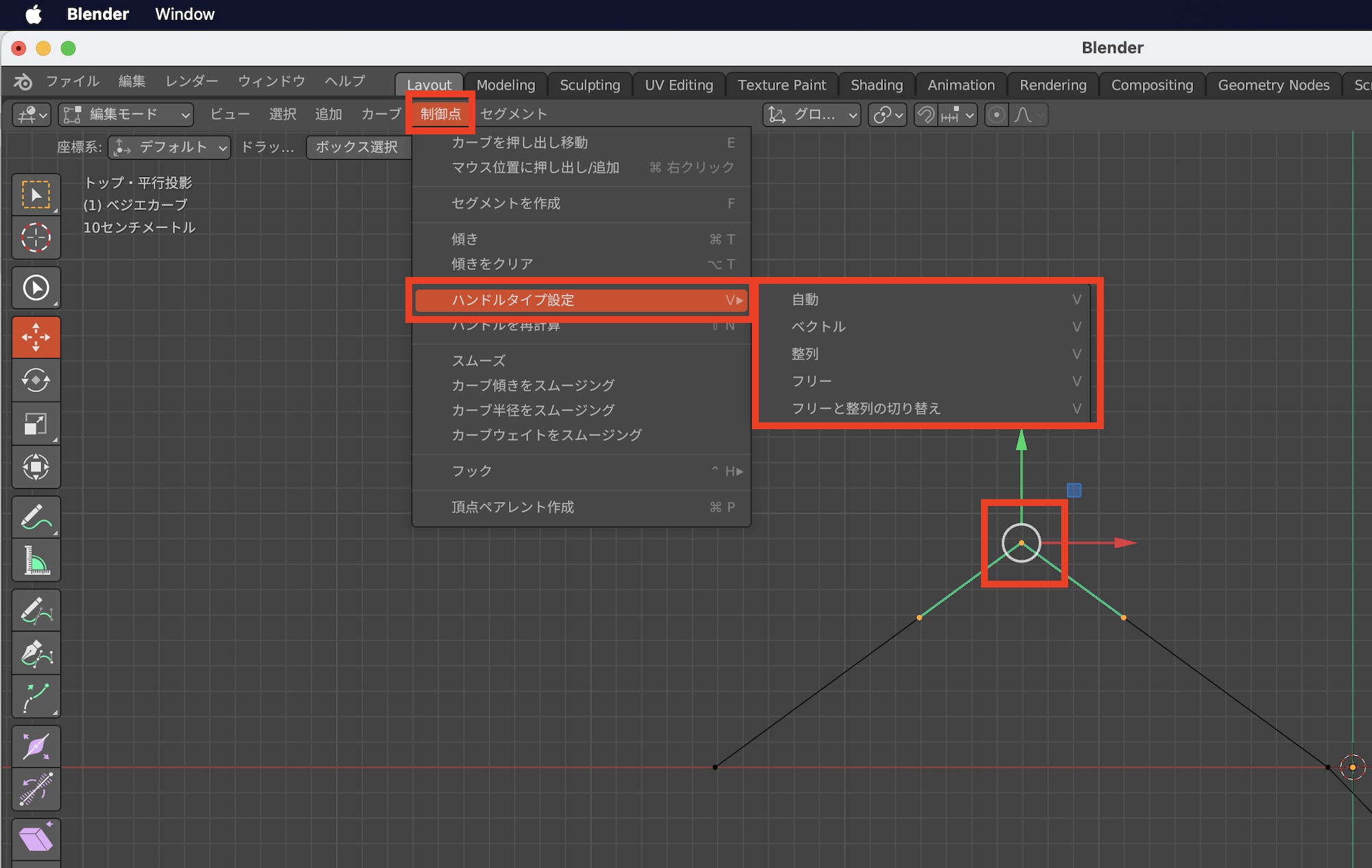Choose フリーと整列の切り替え handle option
Image resolution: width=1372 pixels, height=868 pixels.
(866, 409)
